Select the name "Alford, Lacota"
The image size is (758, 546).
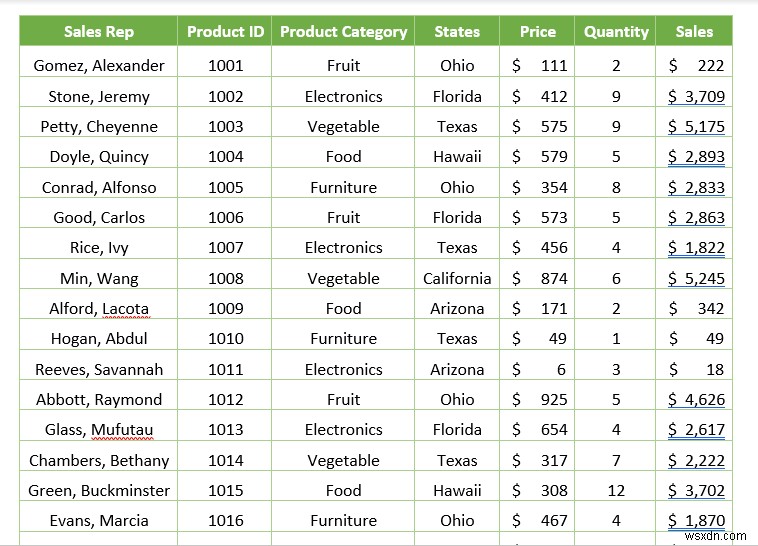(x=99, y=309)
